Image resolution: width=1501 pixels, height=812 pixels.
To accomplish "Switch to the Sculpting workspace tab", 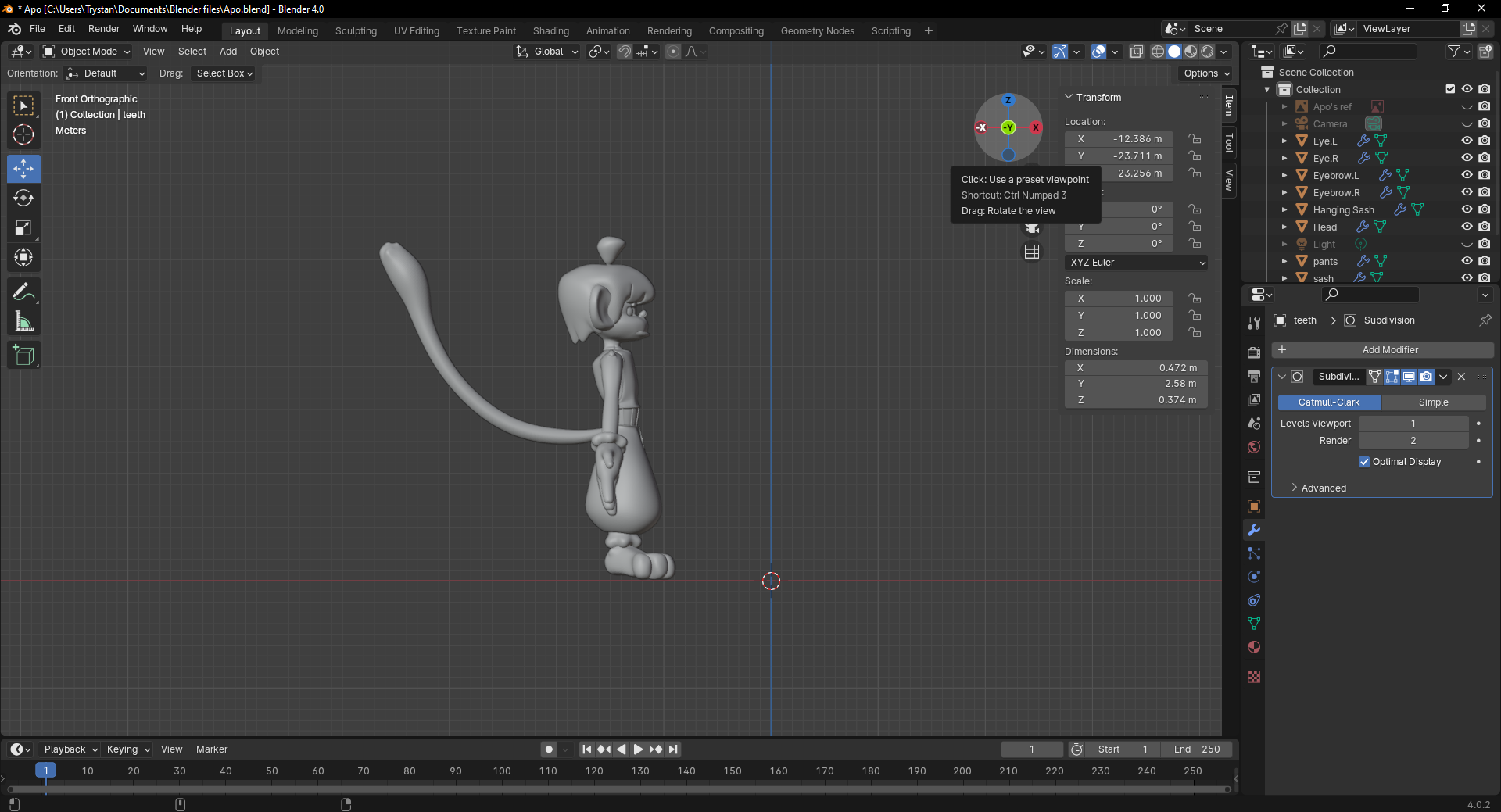I will (356, 31).
